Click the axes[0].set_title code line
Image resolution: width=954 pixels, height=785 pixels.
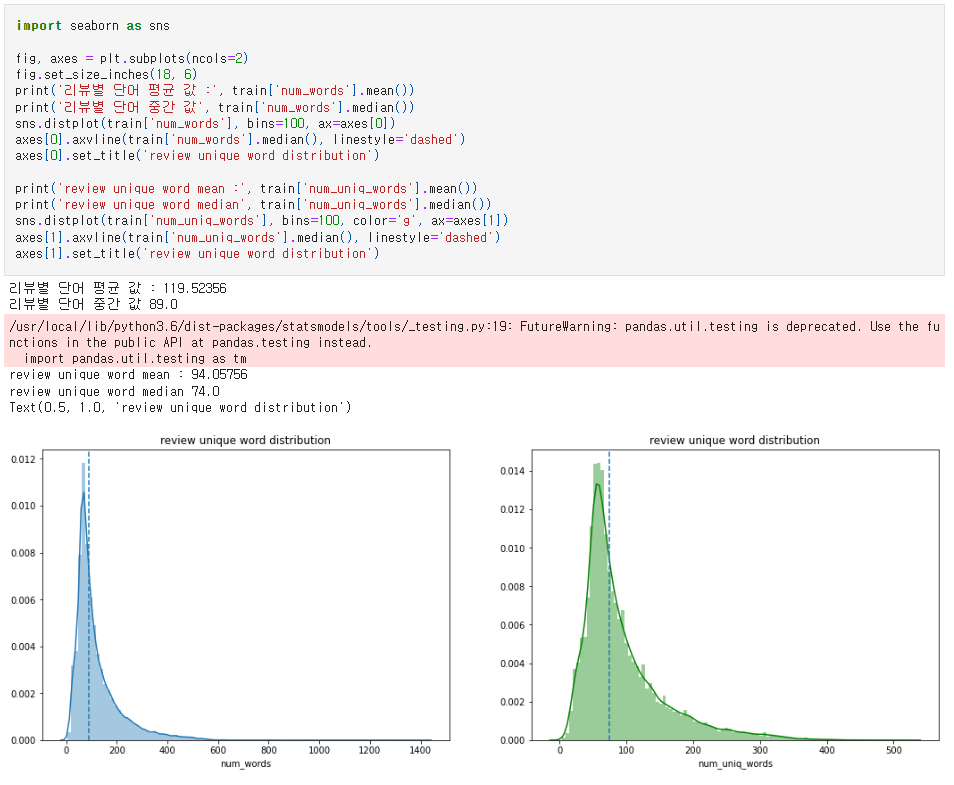pyautogui.click(x=197, y=156)
